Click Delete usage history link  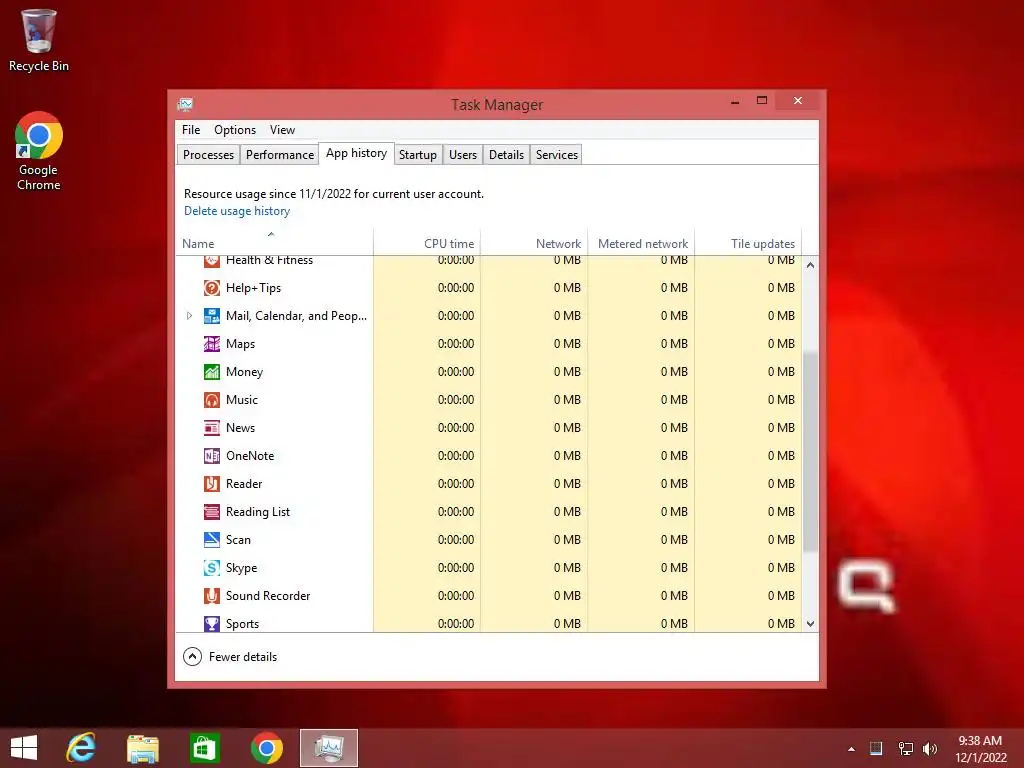click(236, 211)
